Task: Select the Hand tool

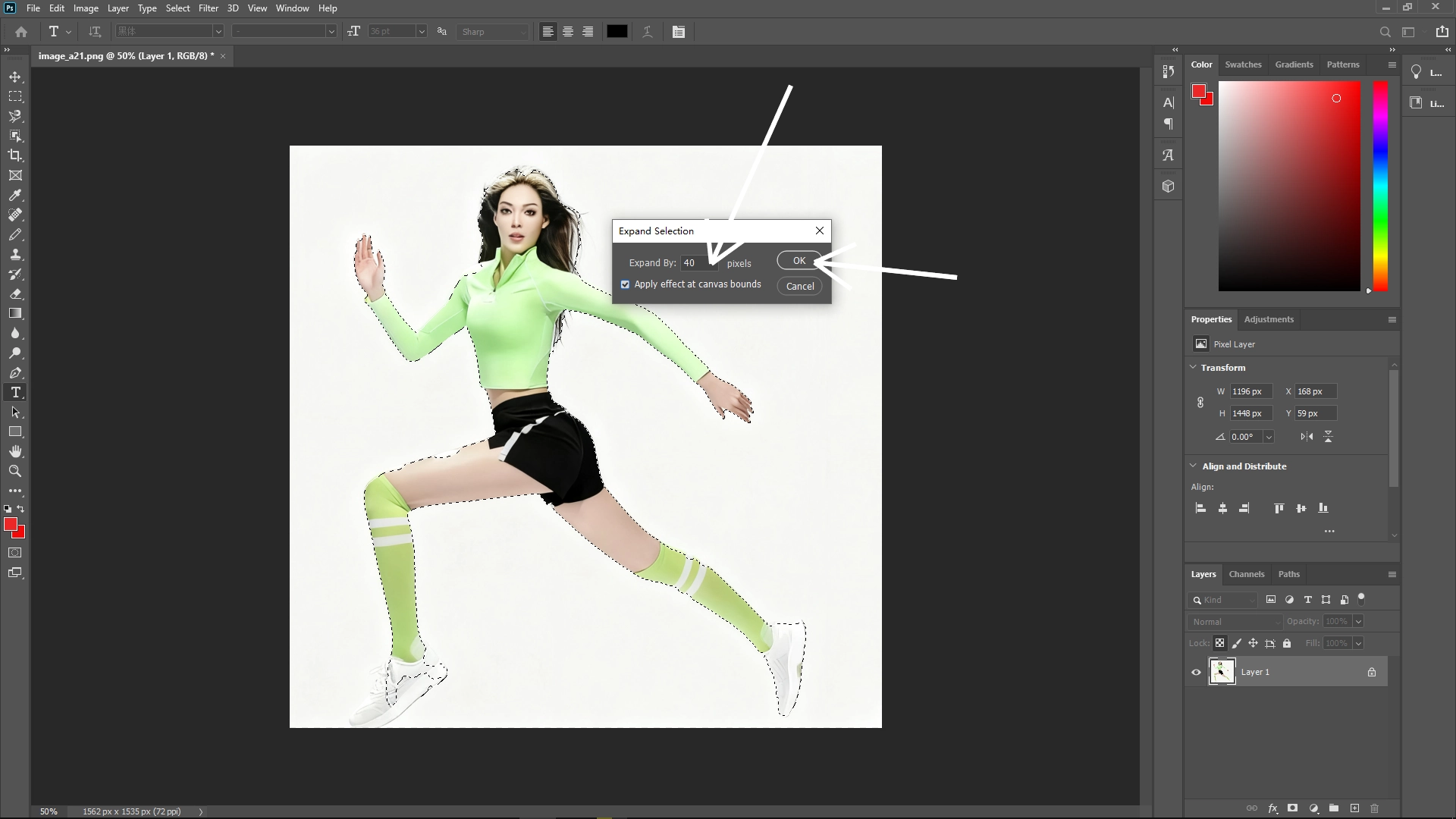Action: point(15,450)
